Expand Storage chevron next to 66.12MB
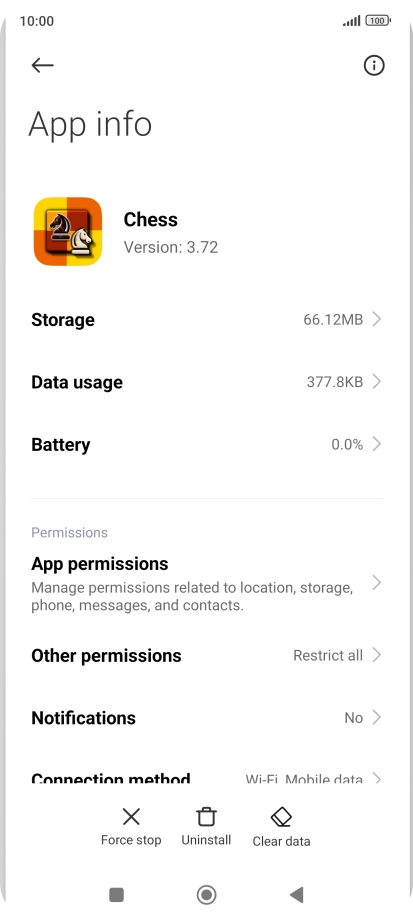Image resolution: width=413 pixels, height=920 pixels. point(377,319)
